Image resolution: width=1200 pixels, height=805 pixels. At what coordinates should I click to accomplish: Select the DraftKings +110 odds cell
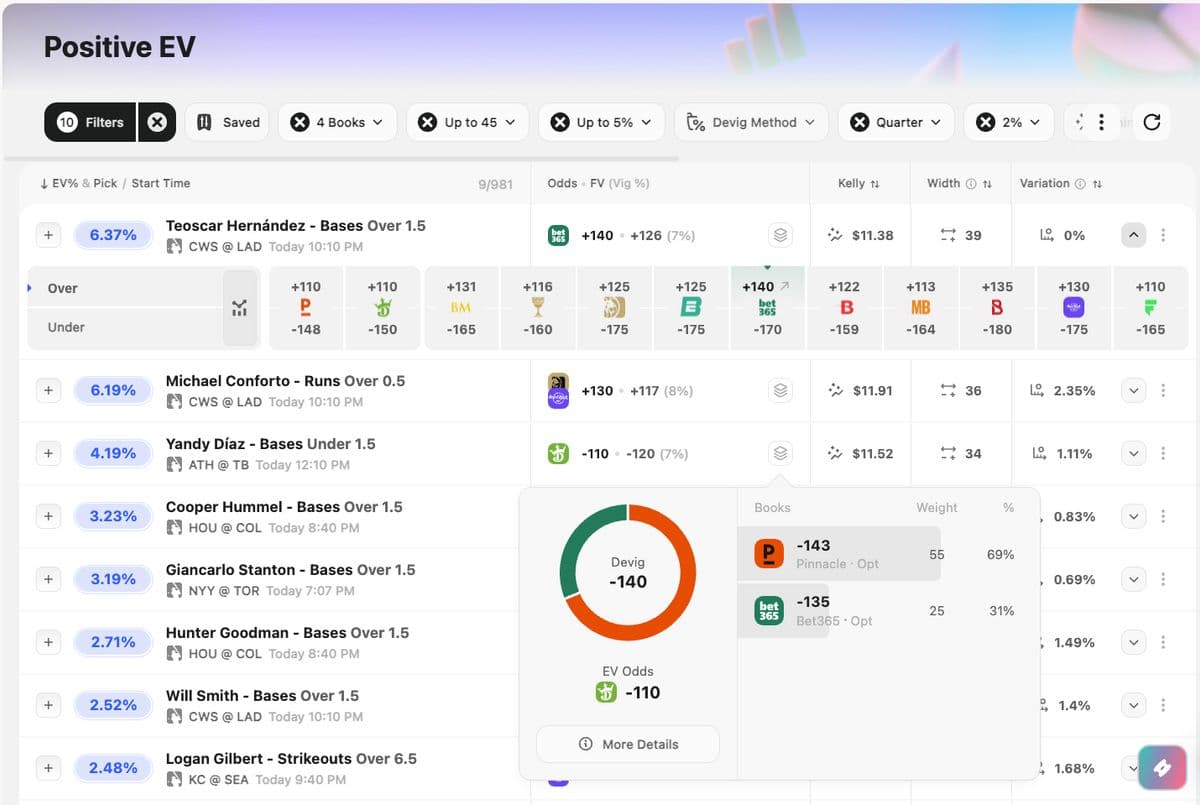pyautogui.click(x=382, y=308)
